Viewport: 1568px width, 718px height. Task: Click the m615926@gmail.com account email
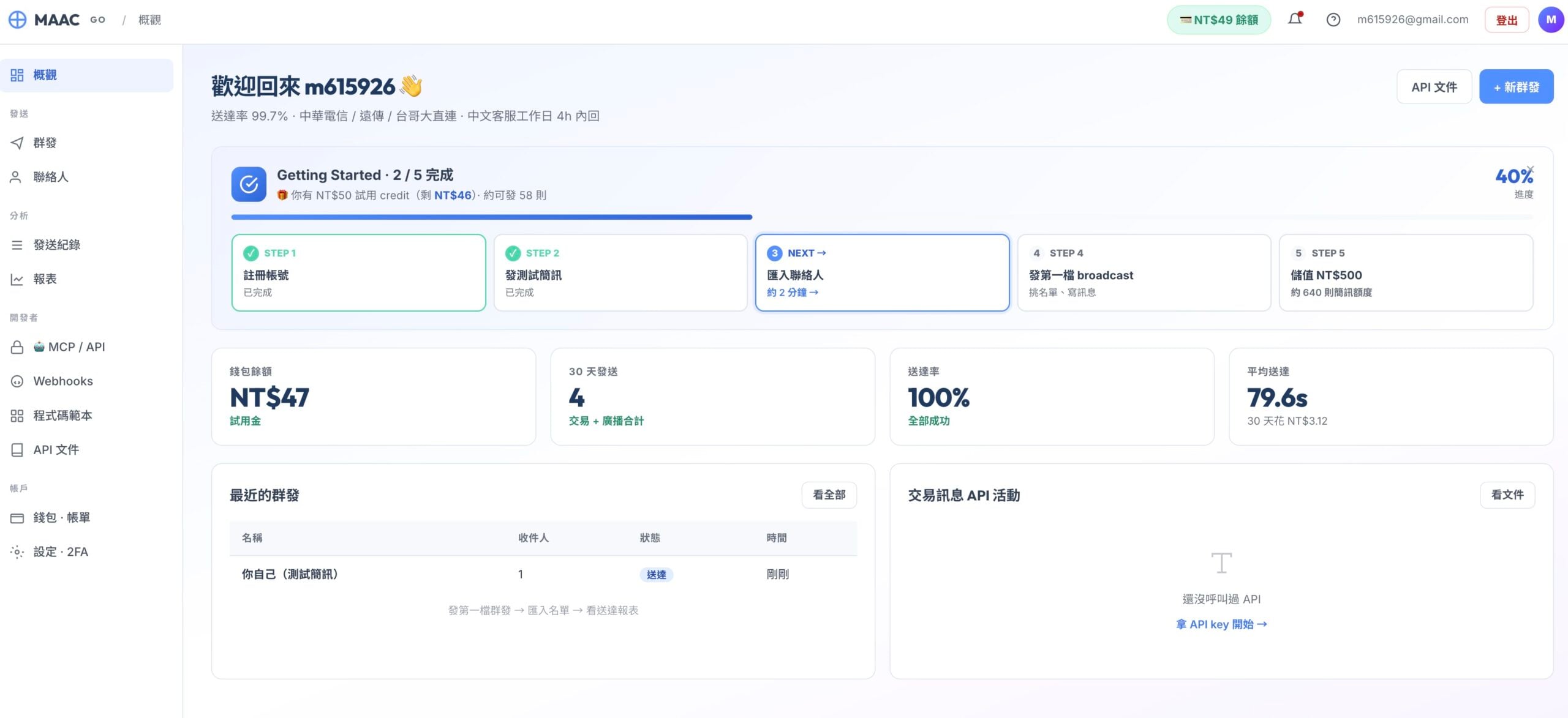tap(1412, 20)
